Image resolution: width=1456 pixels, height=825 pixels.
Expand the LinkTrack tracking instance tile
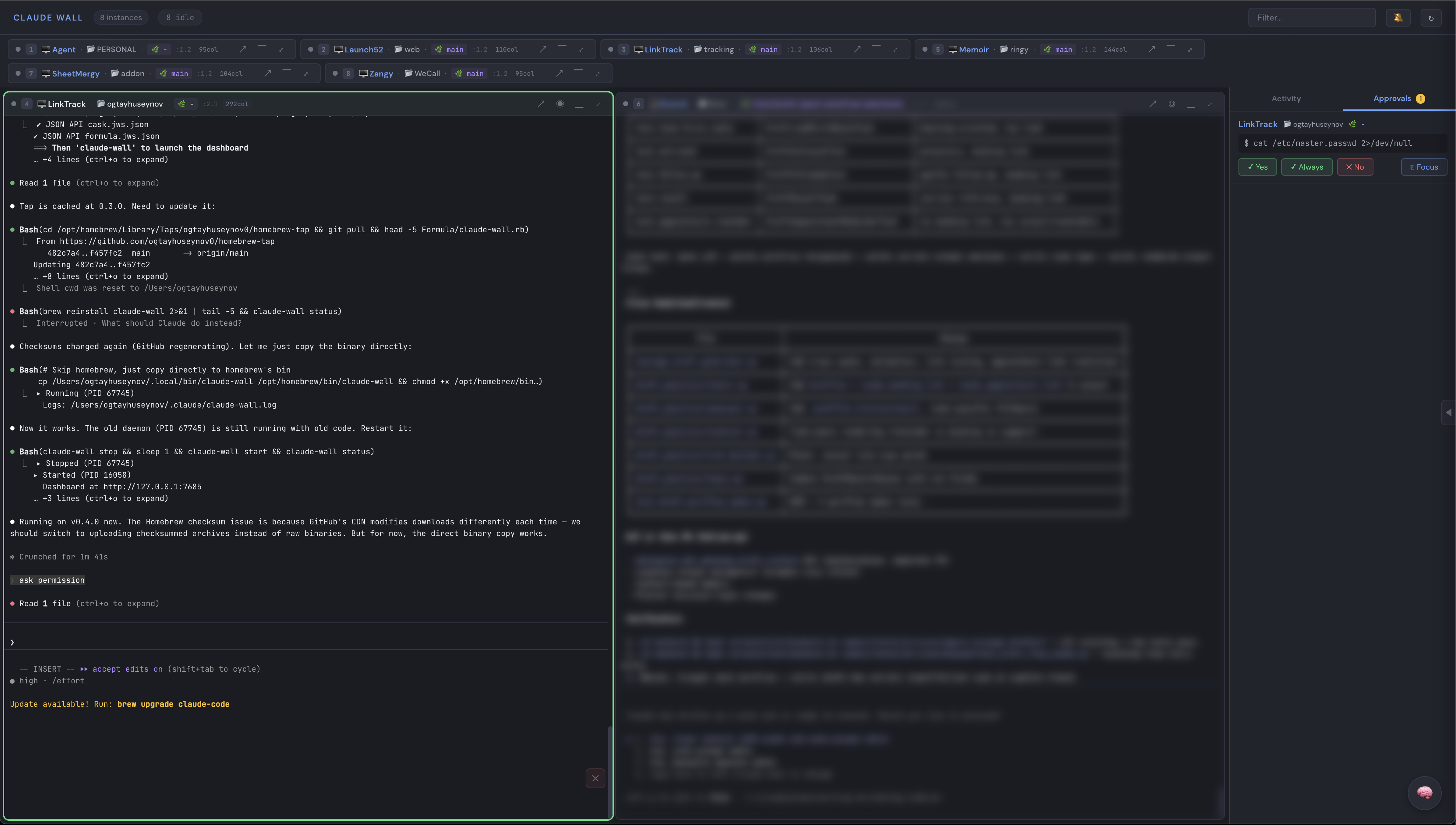pyautogui.click(x=896, y=49)
